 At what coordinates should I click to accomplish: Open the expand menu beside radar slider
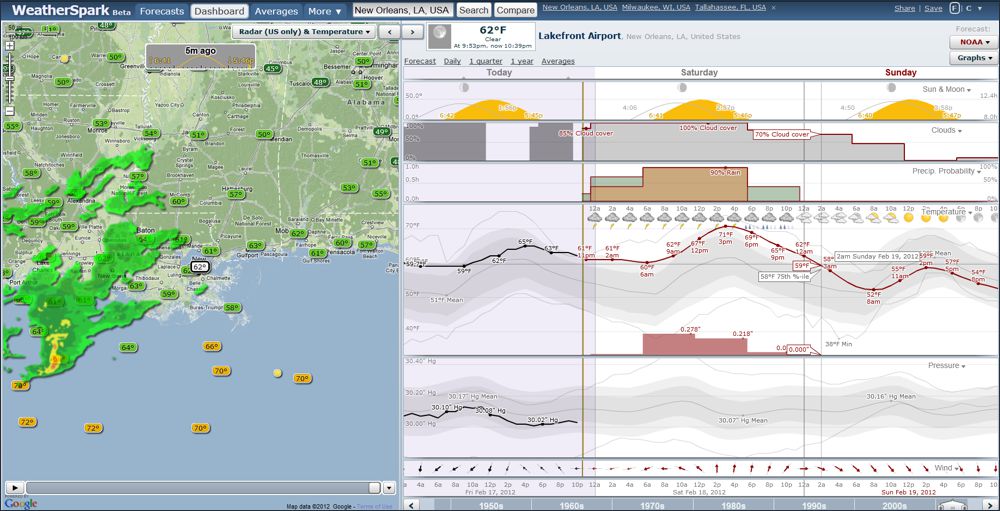coord(390,488)
